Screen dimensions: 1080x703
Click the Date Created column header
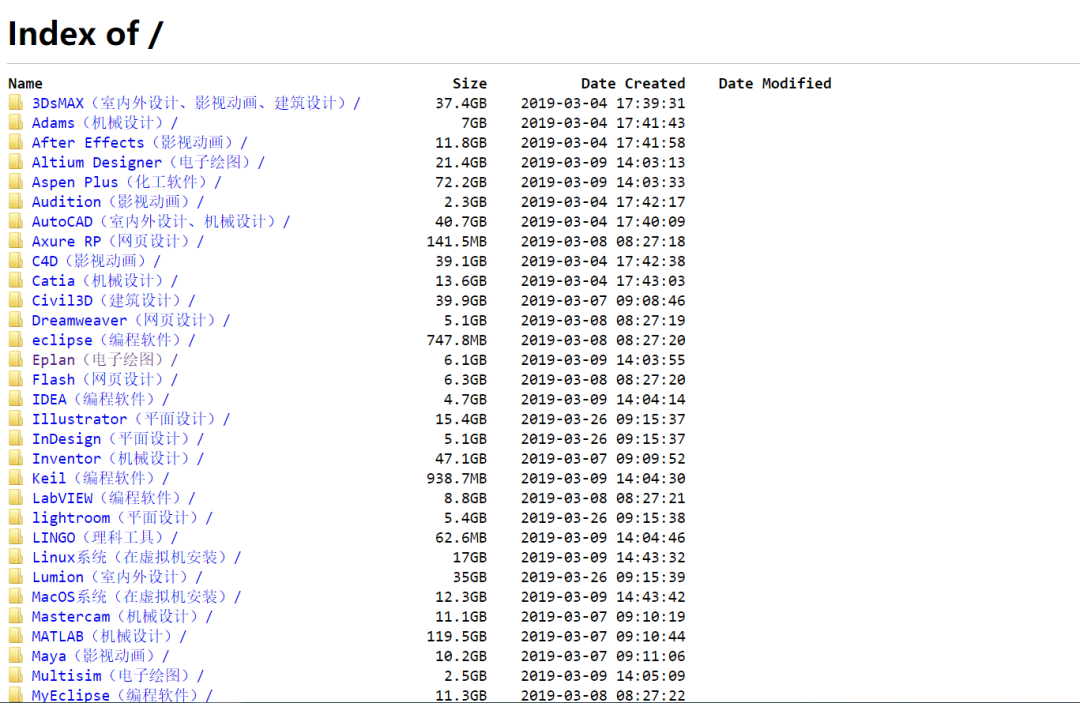(633, 83)
